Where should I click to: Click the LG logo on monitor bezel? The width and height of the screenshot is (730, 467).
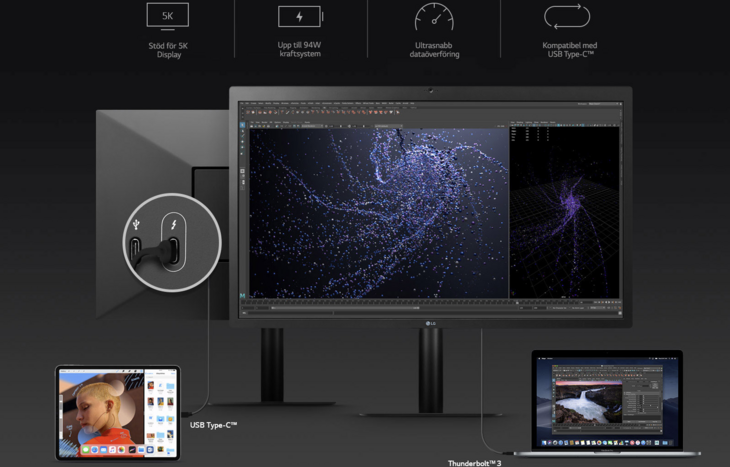coord(431,321)
